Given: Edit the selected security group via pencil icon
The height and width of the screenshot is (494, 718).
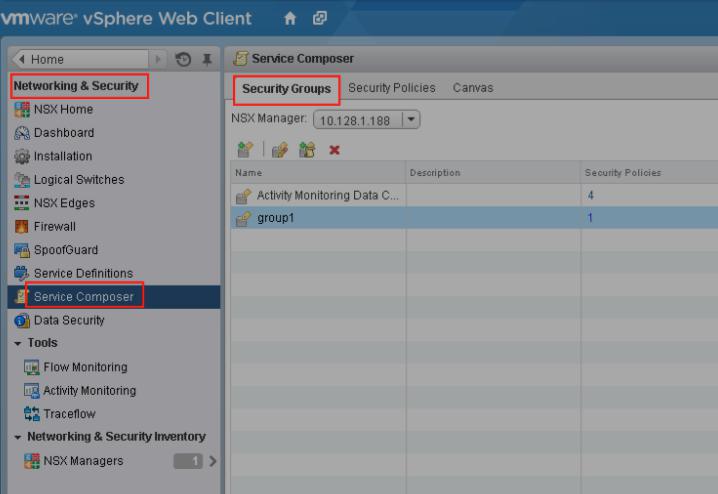Looking at the screenshot, I should click(279, 150).
